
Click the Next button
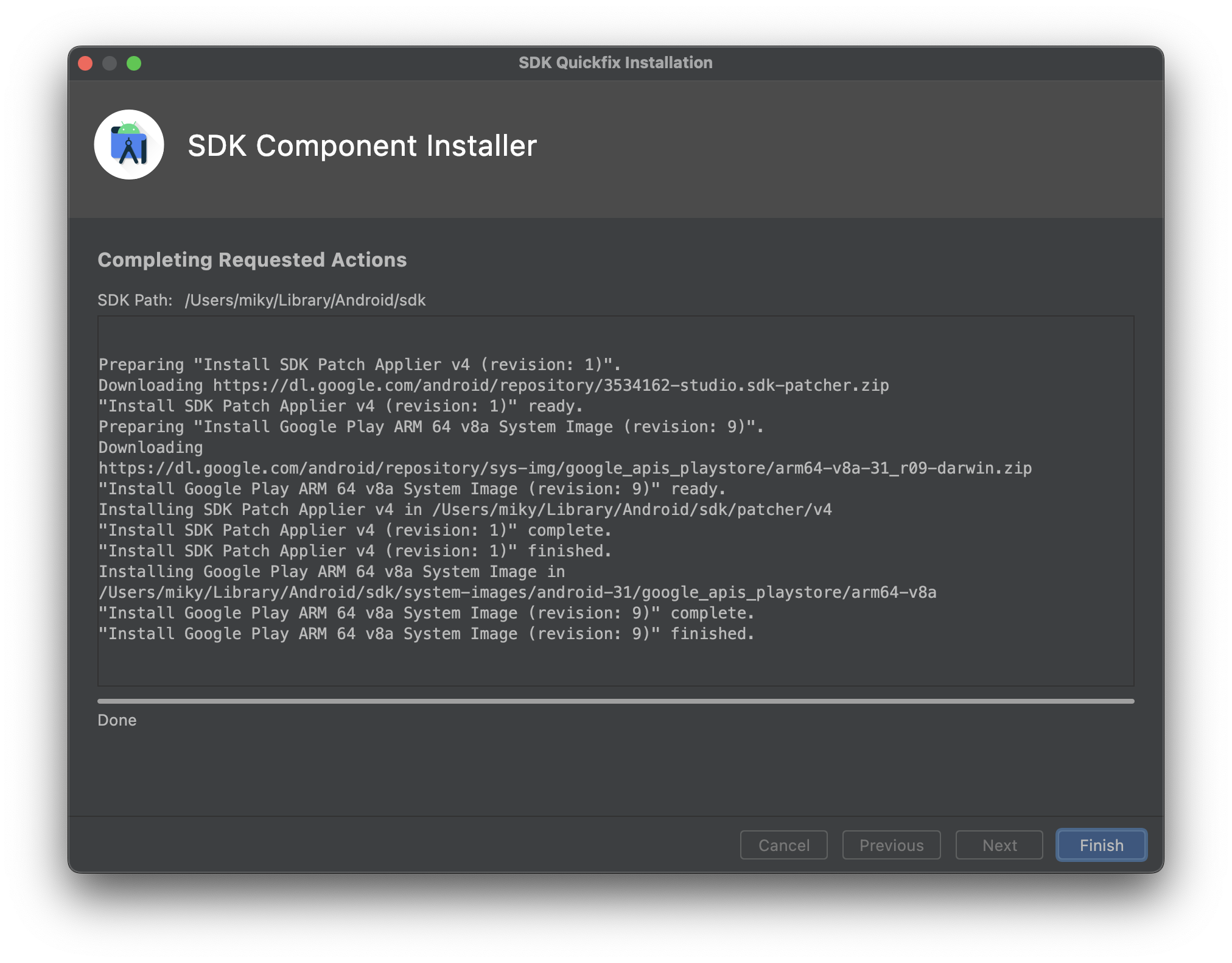pyautogui.click(x=999, y=845)
